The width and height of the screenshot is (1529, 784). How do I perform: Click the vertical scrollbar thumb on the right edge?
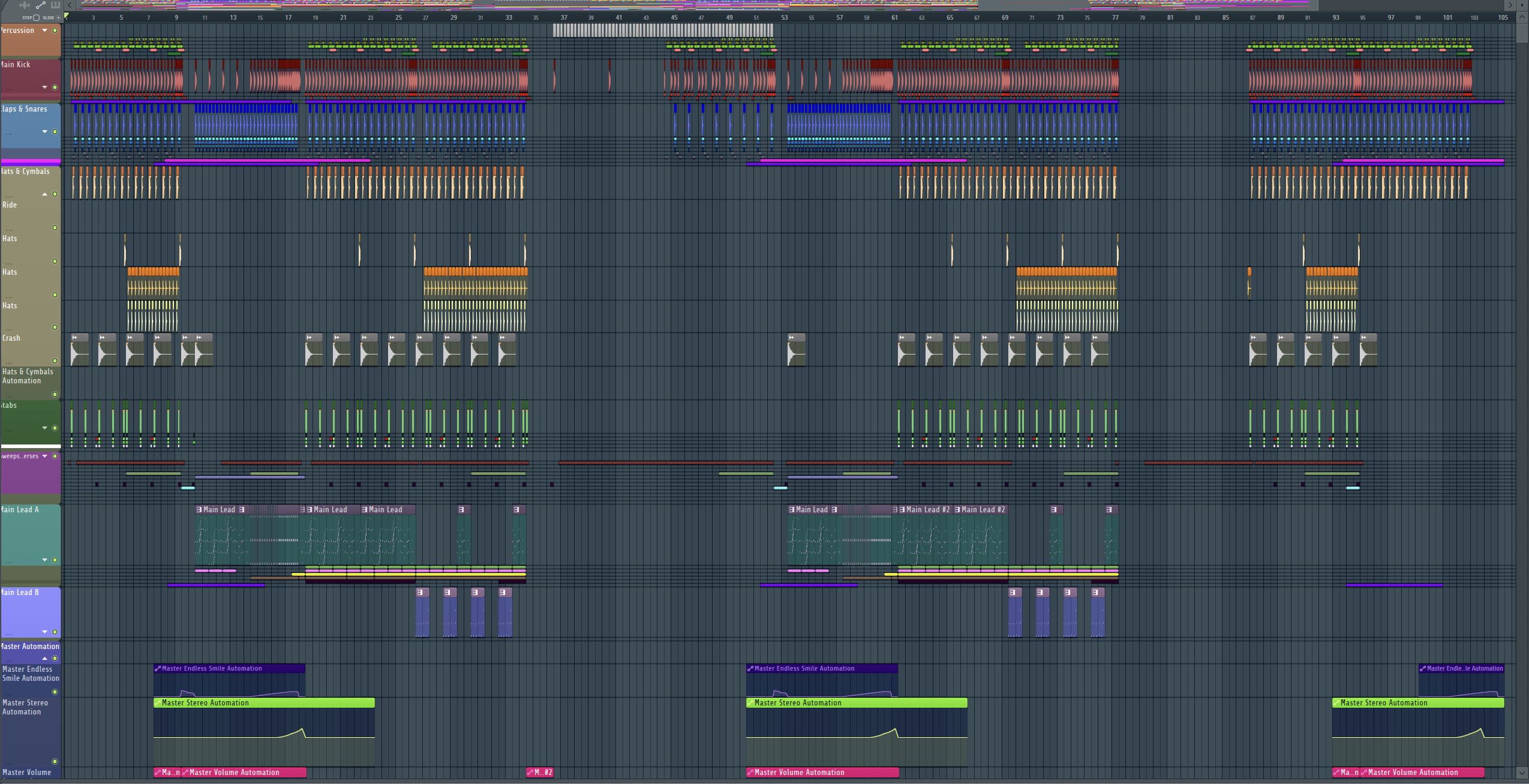point(1522,33)
